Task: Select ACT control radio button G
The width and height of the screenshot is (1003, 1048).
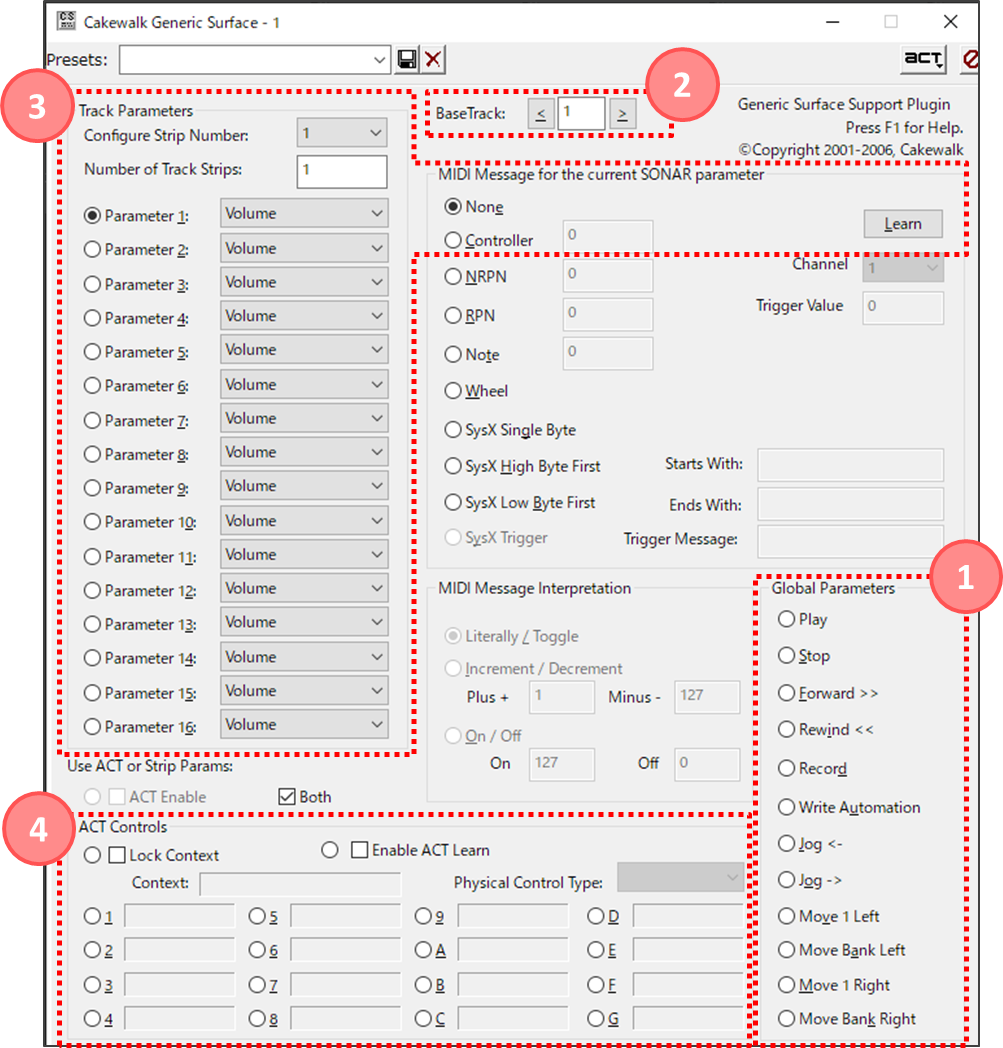Action: [595, 1019]
